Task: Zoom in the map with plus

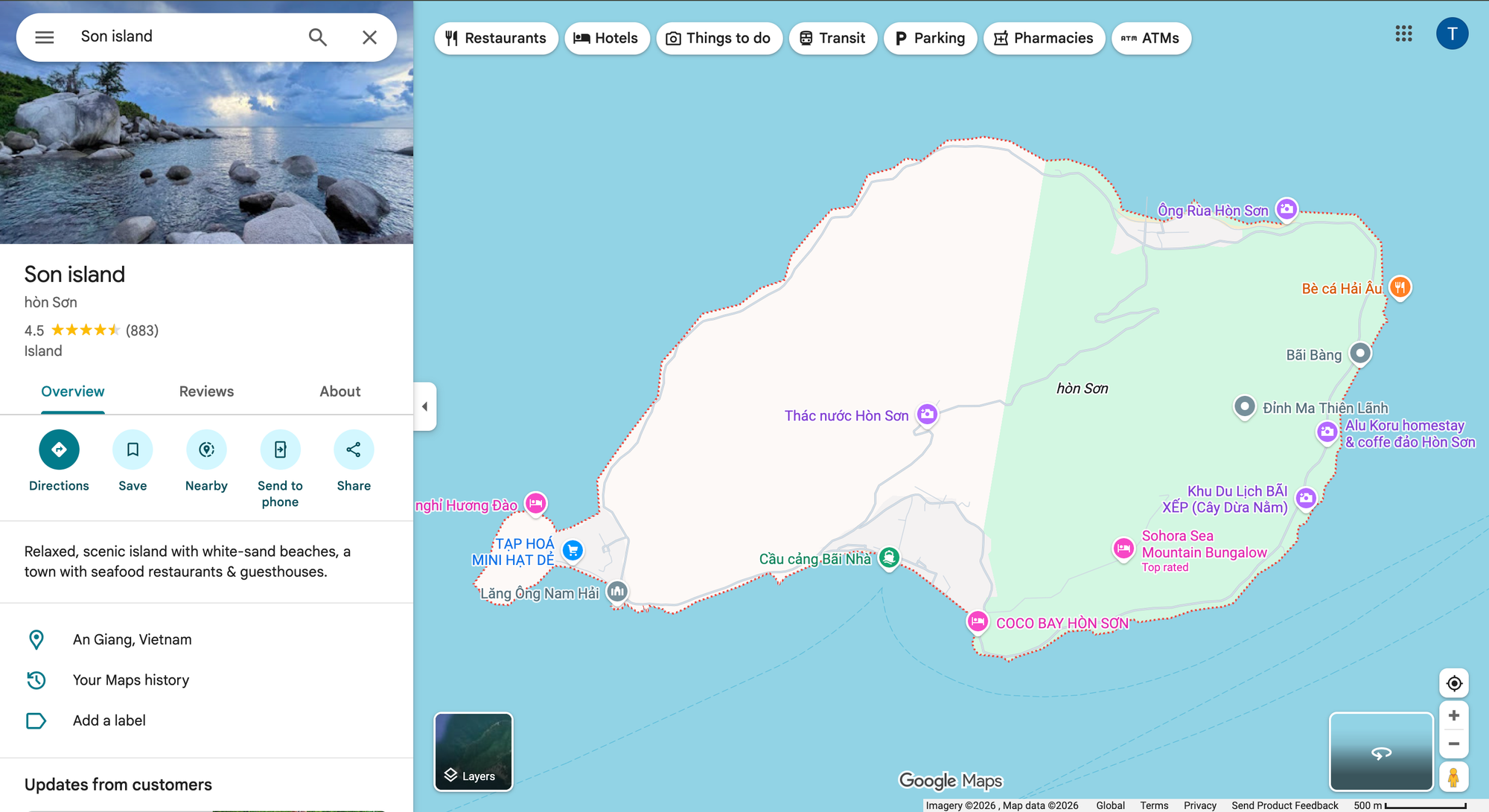Action: (1453, 716)
